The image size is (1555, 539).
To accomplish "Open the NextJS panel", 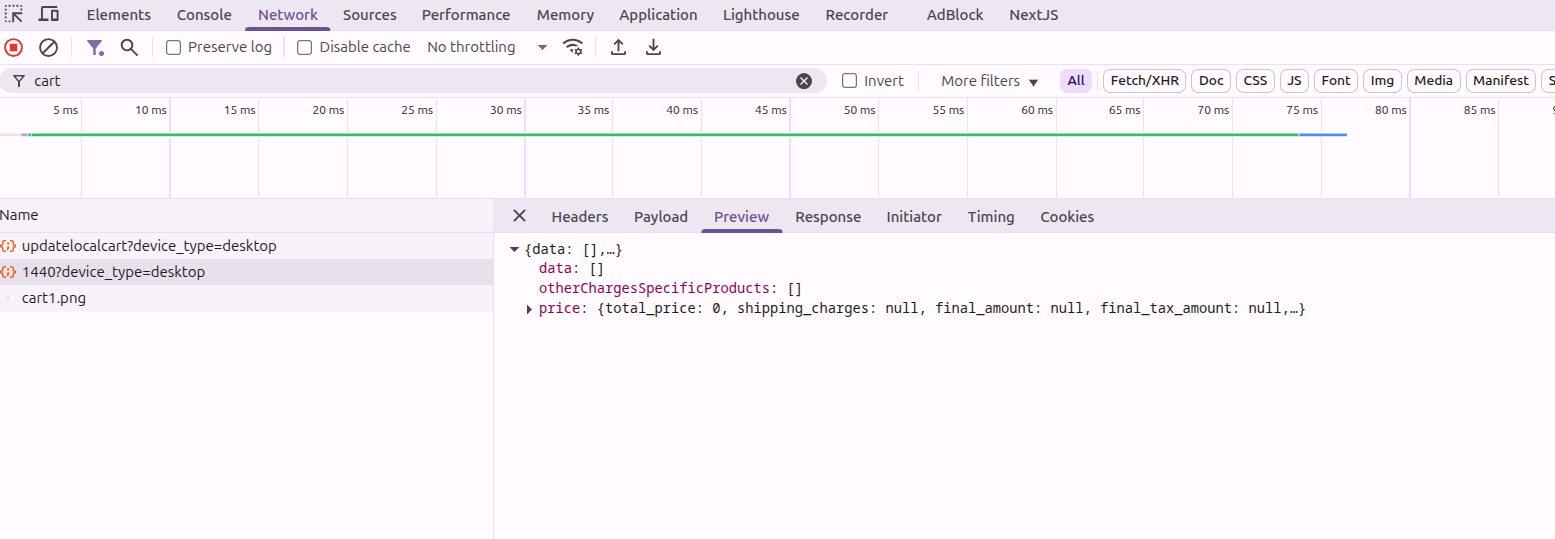I will click(x=1034, y=15).
